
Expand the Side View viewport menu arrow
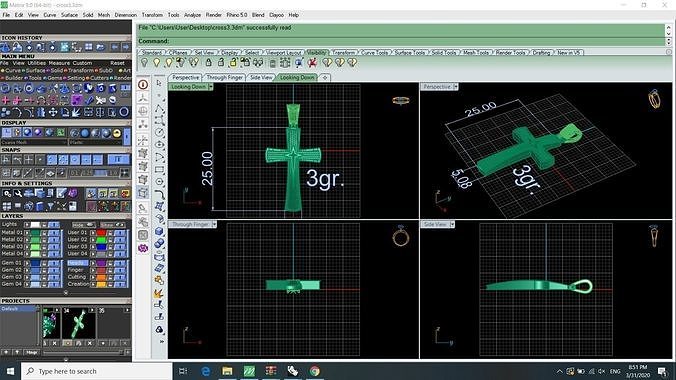(452, 224)
